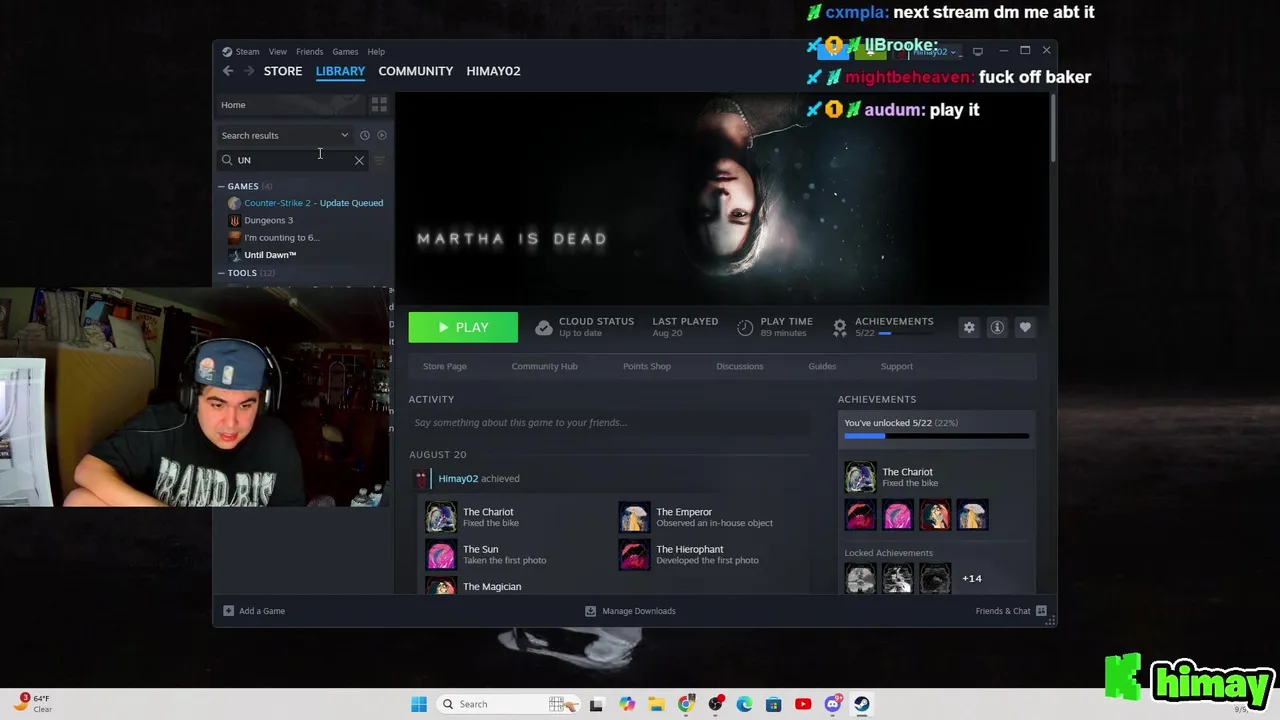The height and width of the screenshot is (720, 1280).
Task: Click the Play Time clock icon
Action: (x=745, y=327)
